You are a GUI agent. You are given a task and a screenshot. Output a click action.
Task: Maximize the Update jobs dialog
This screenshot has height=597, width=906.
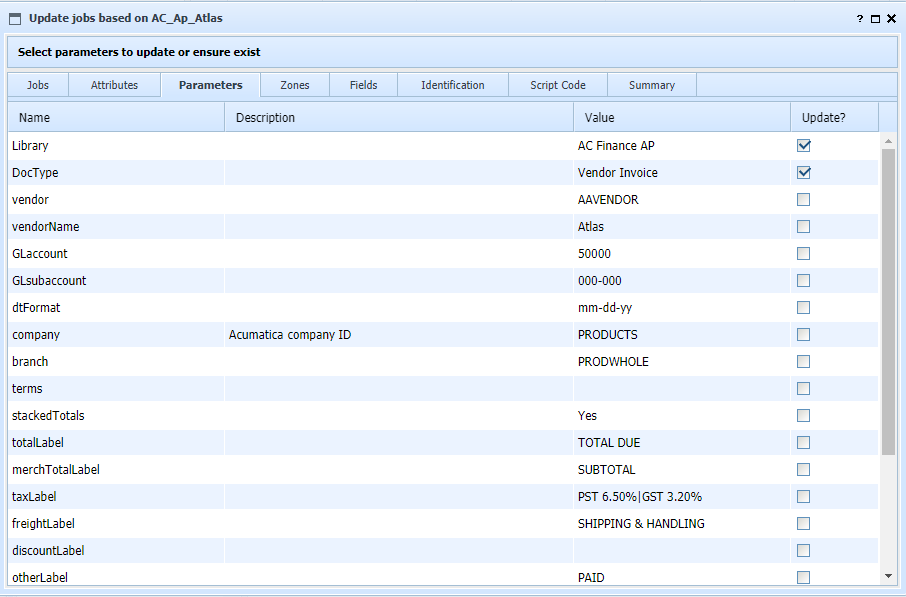click(x=875, y=18)
